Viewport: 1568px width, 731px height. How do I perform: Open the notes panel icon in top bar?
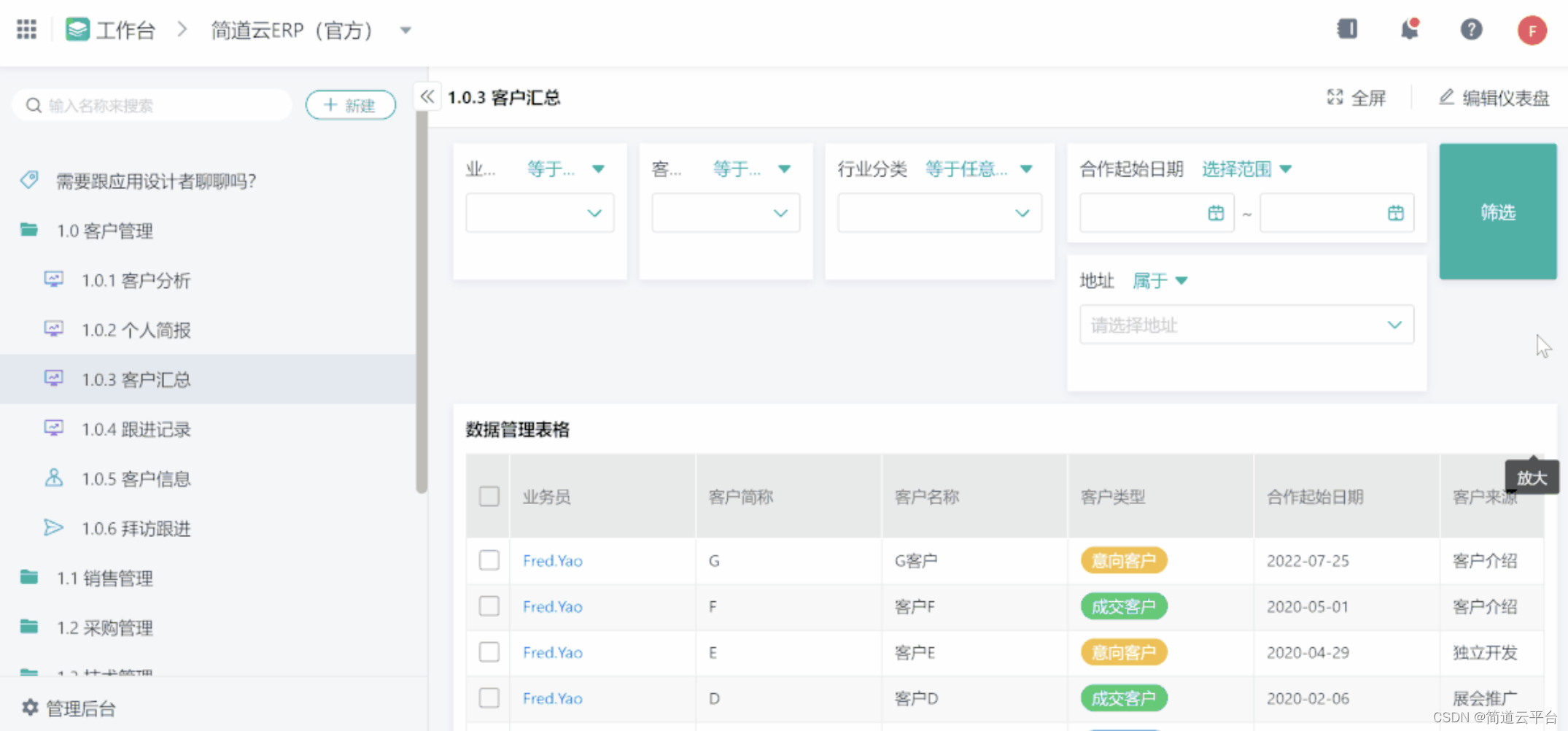1347,29
